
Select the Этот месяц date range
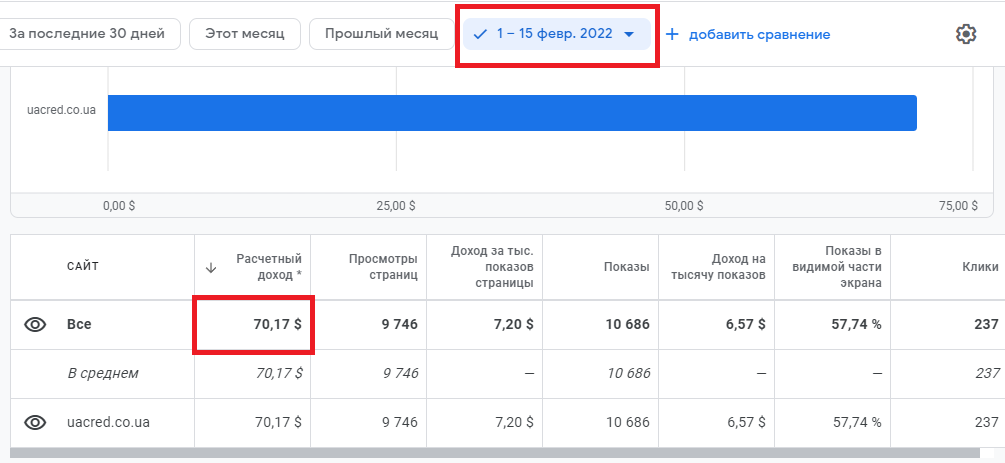pos(245,34)
